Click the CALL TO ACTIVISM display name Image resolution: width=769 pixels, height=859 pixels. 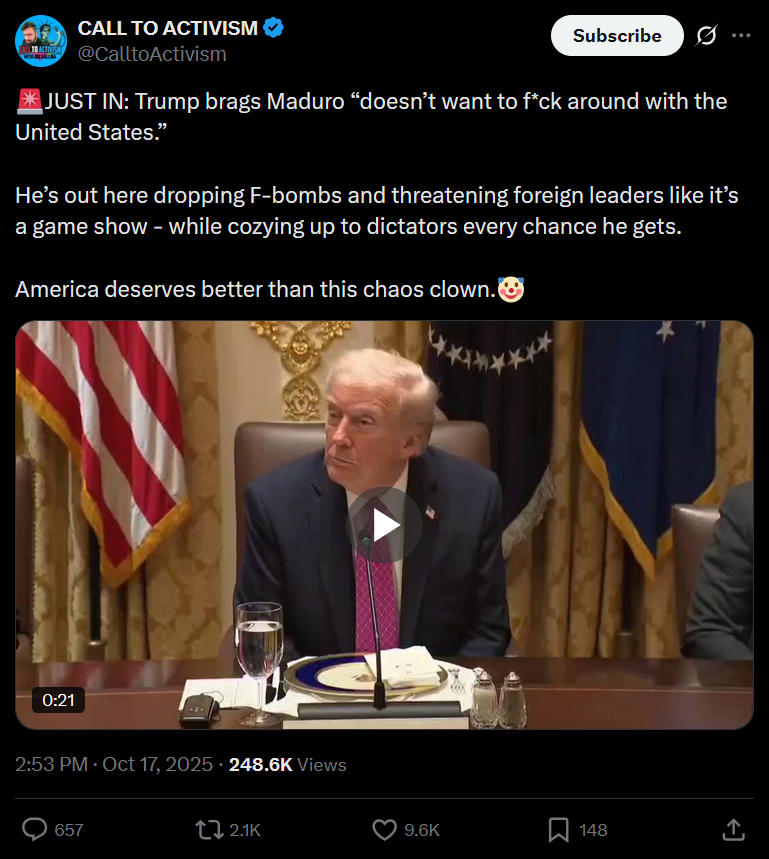[x=168, y=28]
